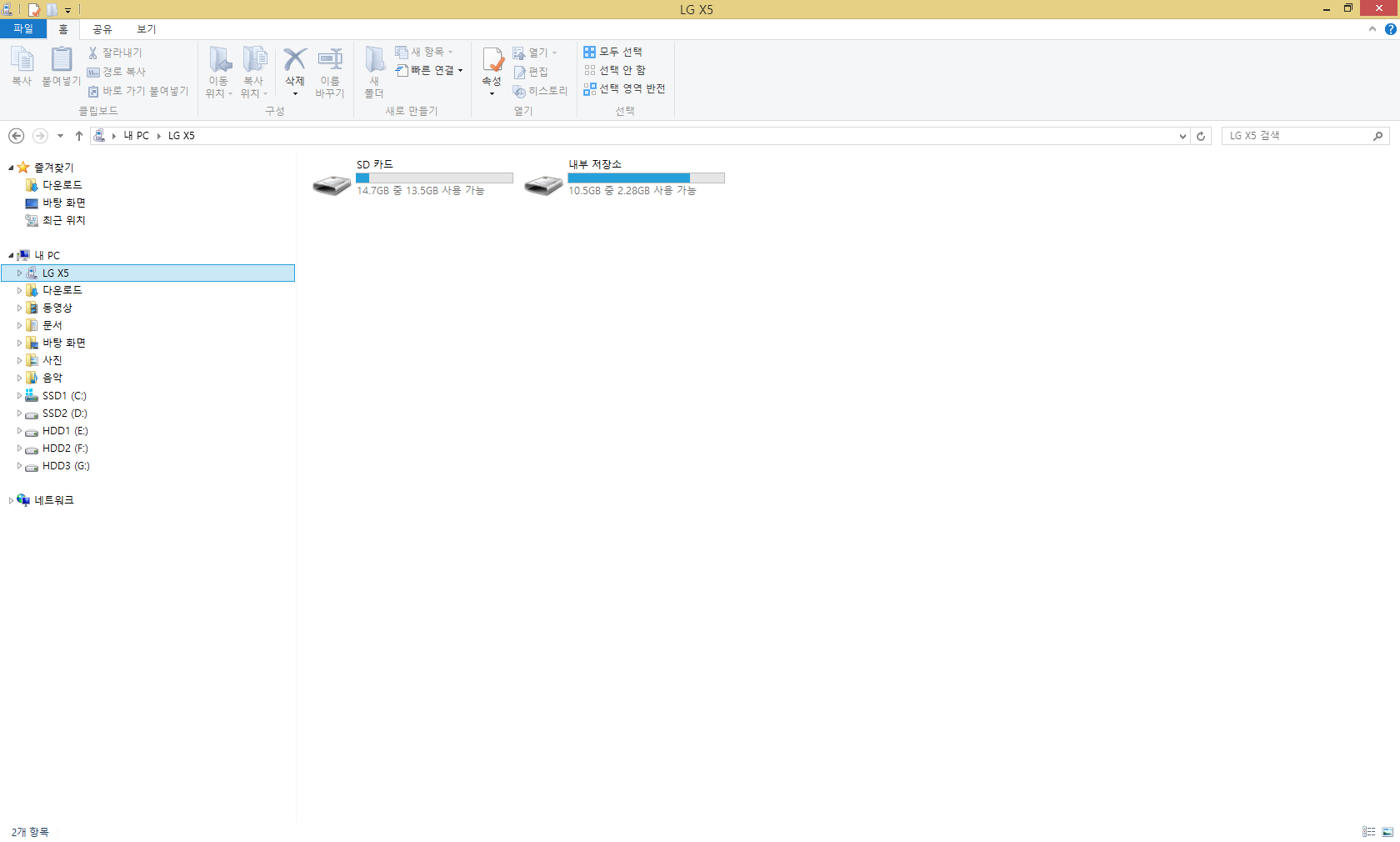The height and width of the screenshot is (842, 1400).
Task: Open the 열기 (Open) dropdown
Action: pyautogui.click(x=534, y=53)
